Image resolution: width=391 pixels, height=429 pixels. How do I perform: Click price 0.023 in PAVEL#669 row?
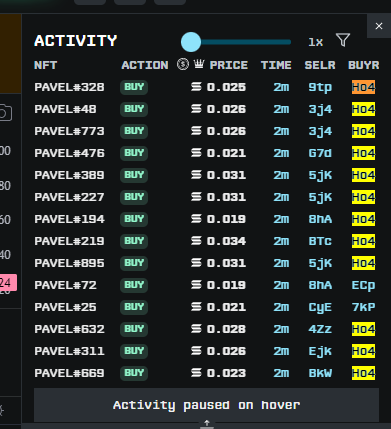pos(226,373)
